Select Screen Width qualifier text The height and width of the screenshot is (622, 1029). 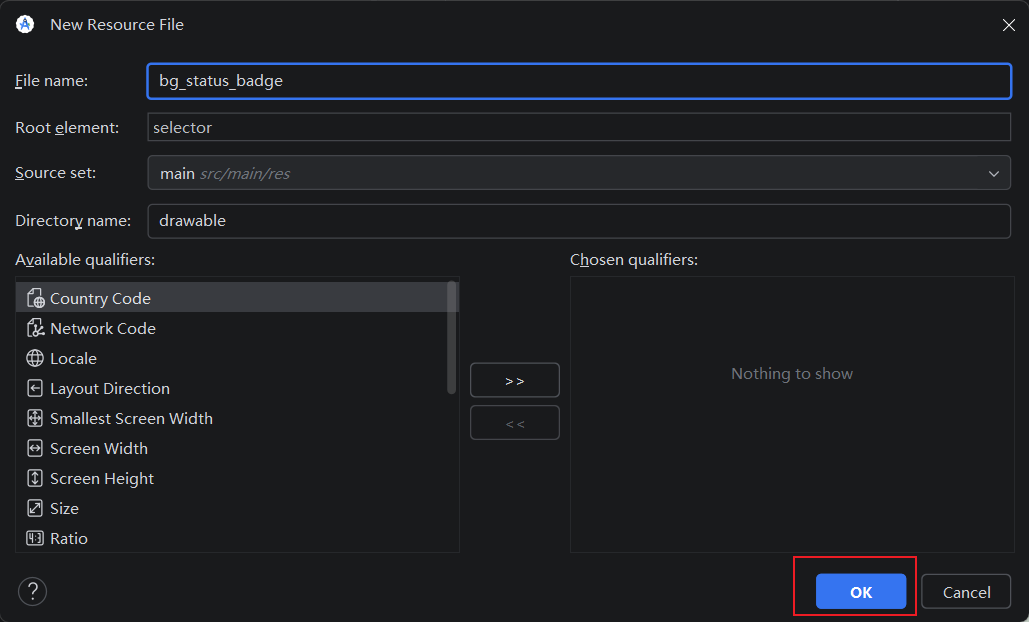pyautogui.click(x=99, y=449)
